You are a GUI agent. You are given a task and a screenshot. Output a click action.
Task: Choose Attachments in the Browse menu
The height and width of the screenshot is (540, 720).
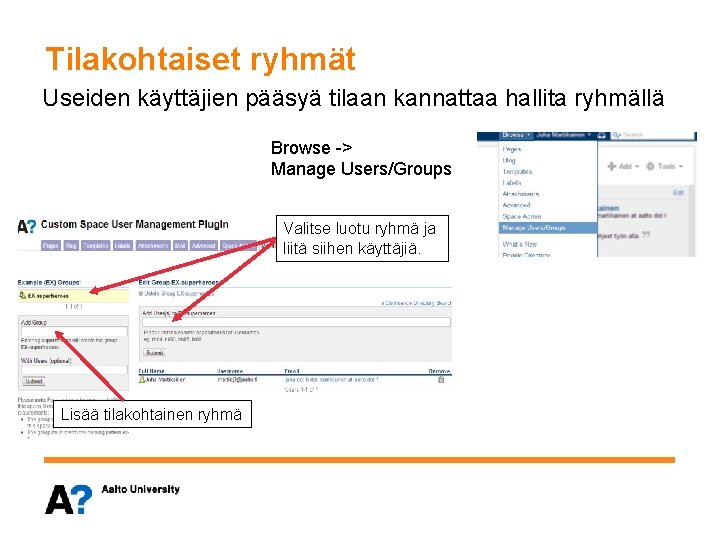pyautogui.click(x=521, y=194)
